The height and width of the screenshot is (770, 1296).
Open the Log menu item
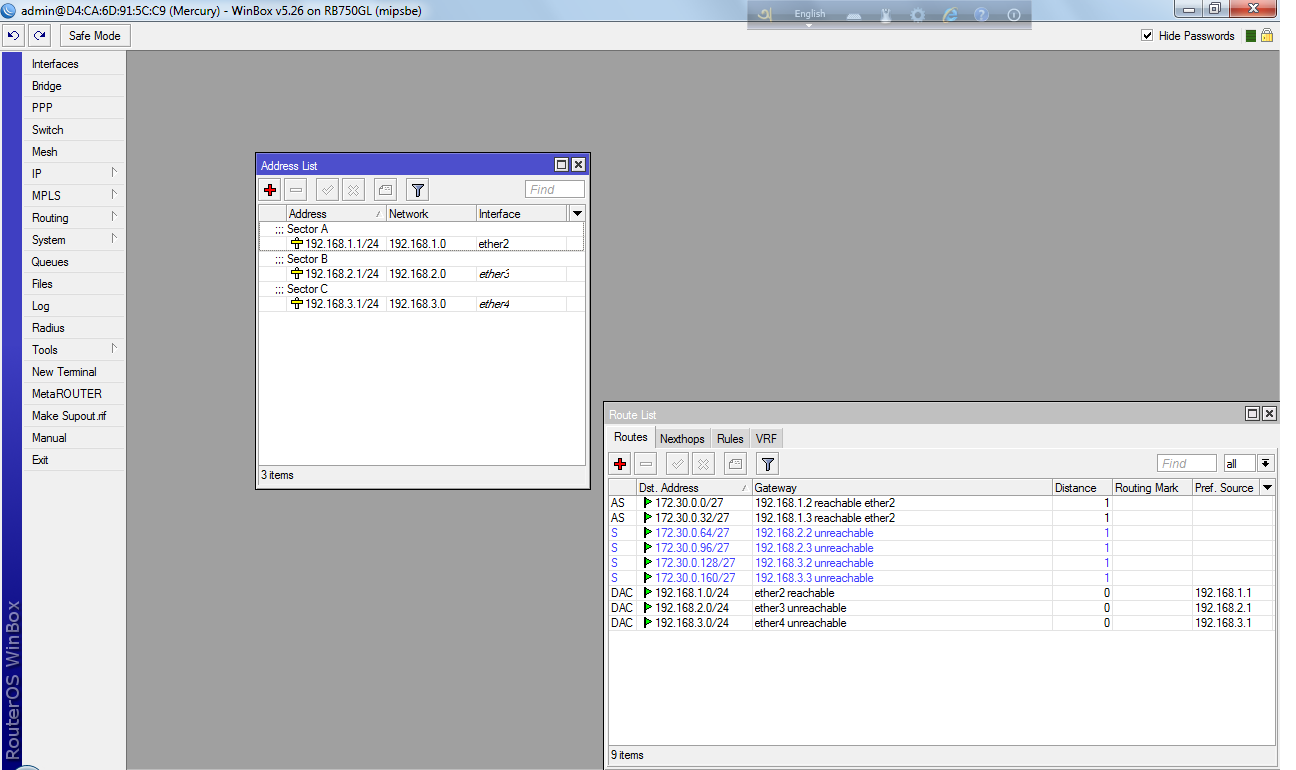(75, 306)
